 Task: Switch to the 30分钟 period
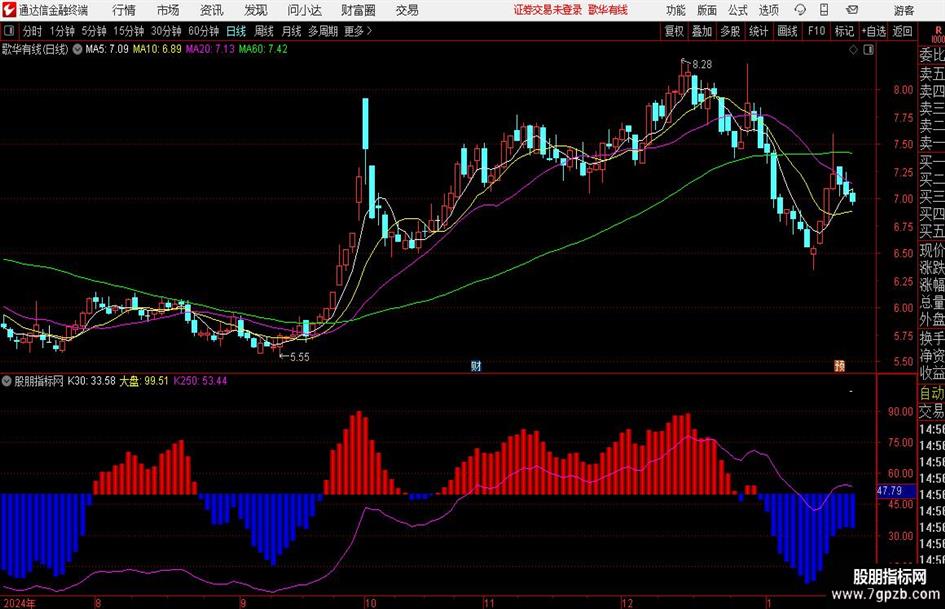166,31
